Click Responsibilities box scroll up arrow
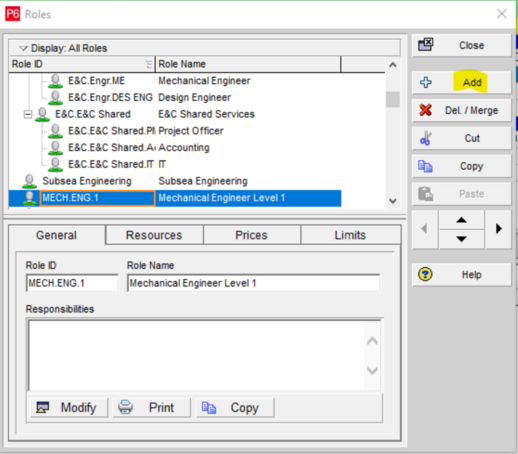The height and width of the screenshot is (454, 518). 372,341
